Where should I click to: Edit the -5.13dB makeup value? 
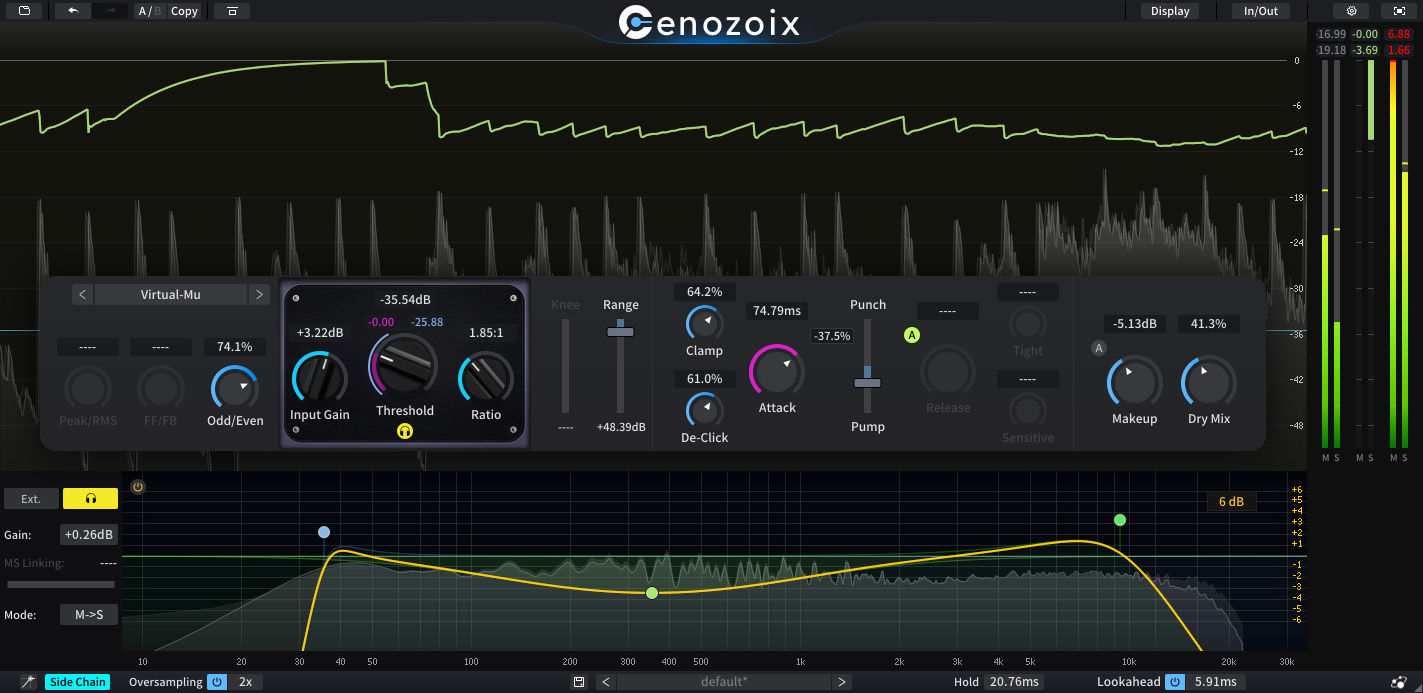[1134, 324]
